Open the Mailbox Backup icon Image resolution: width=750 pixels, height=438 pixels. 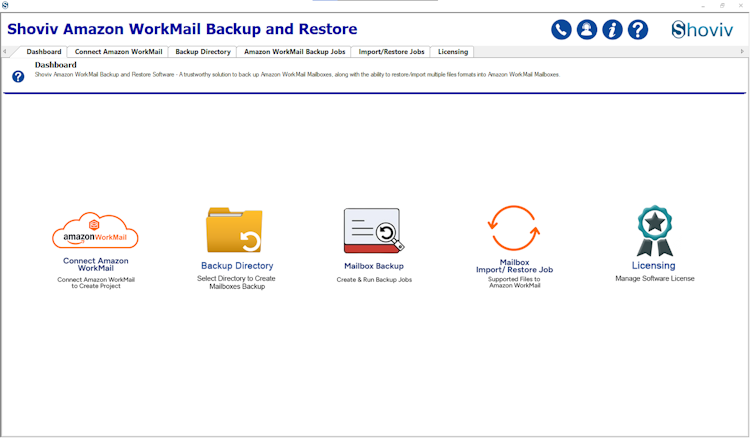pyautogui.click(x=374, y=230)
